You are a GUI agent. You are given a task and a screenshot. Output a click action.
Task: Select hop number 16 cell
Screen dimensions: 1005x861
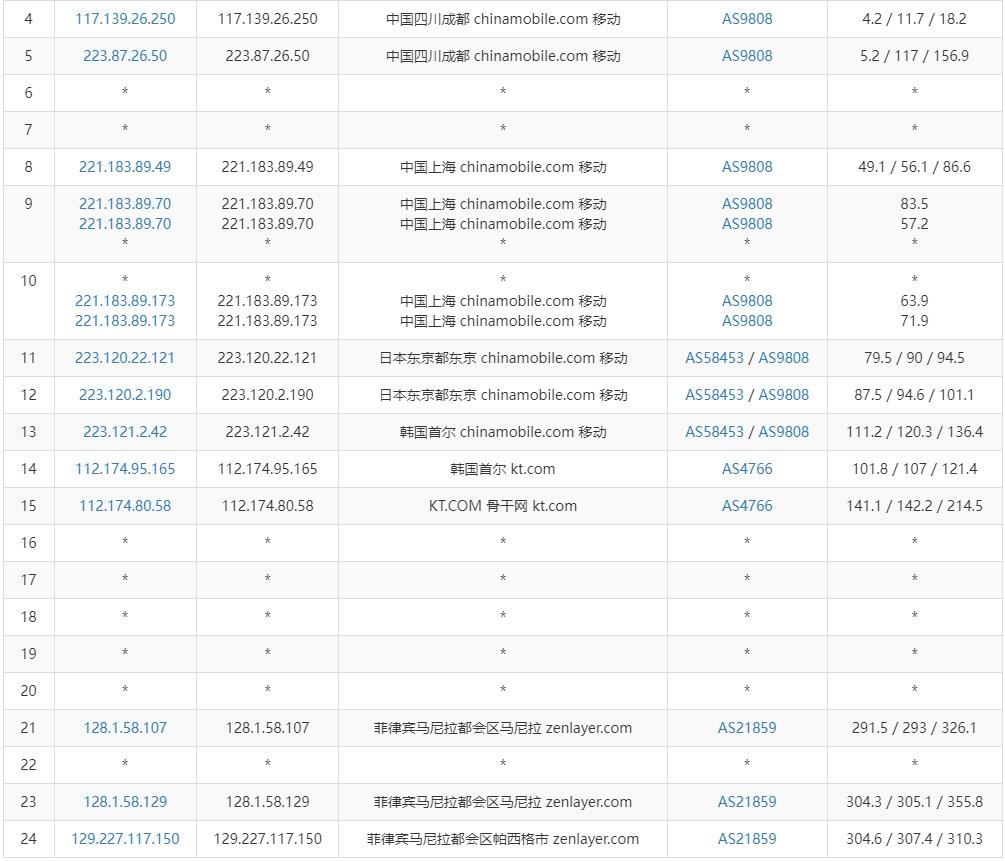[29, 543]
